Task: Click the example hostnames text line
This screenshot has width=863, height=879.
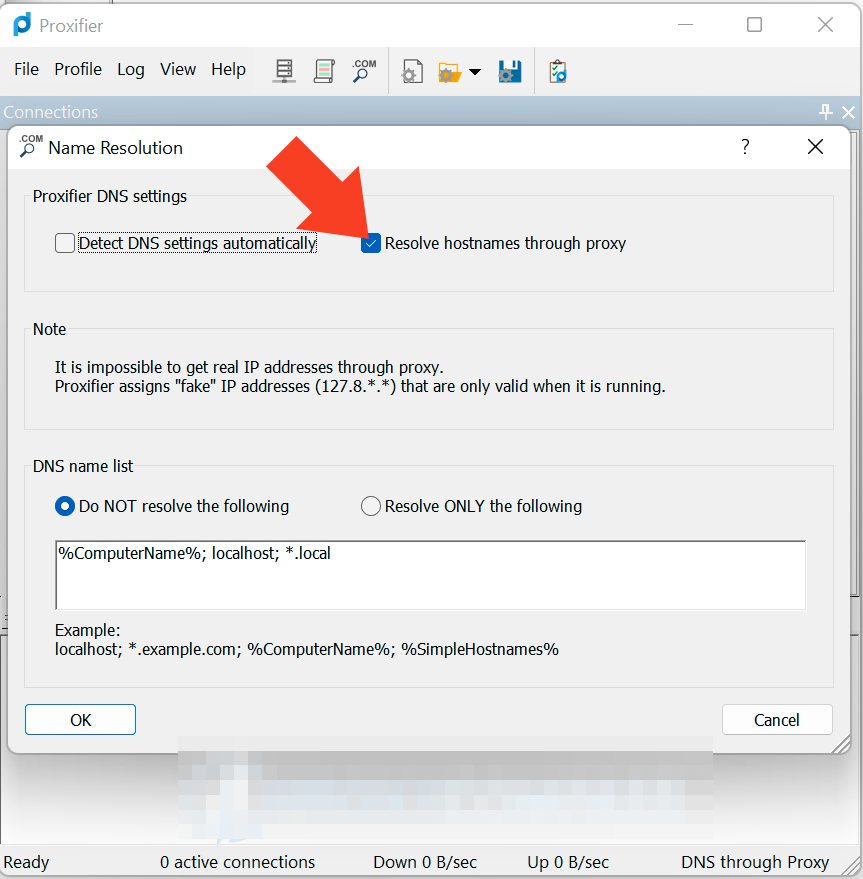Action: [307, 649]
